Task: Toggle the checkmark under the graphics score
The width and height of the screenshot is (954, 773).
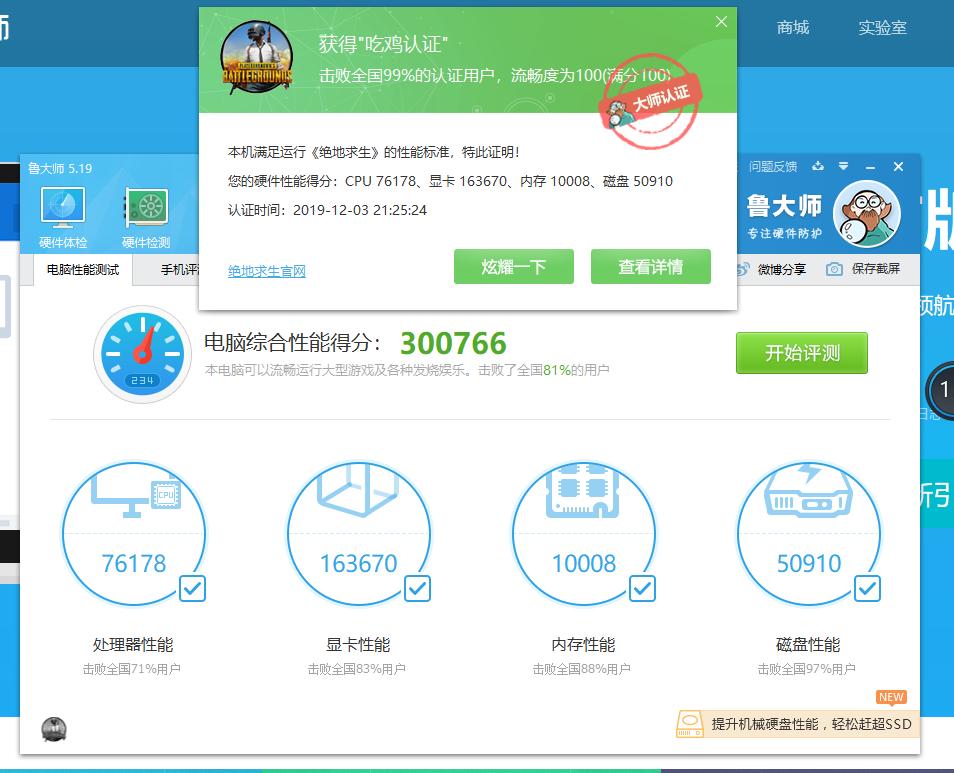Action: [x=415, y=590]
